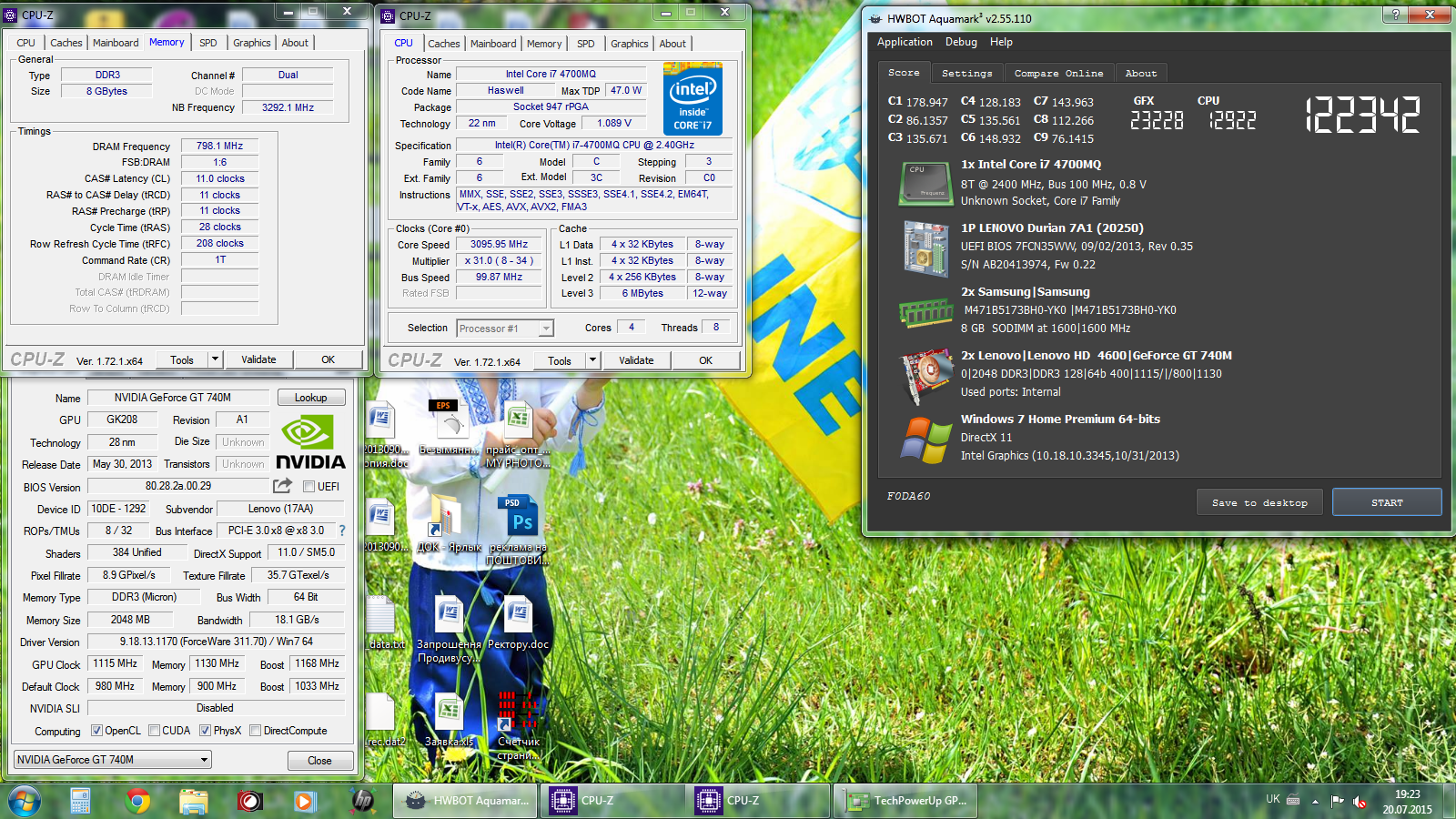
Task: Select the ДОК - Ярлык folder shortcut
Action: (449, 523)
